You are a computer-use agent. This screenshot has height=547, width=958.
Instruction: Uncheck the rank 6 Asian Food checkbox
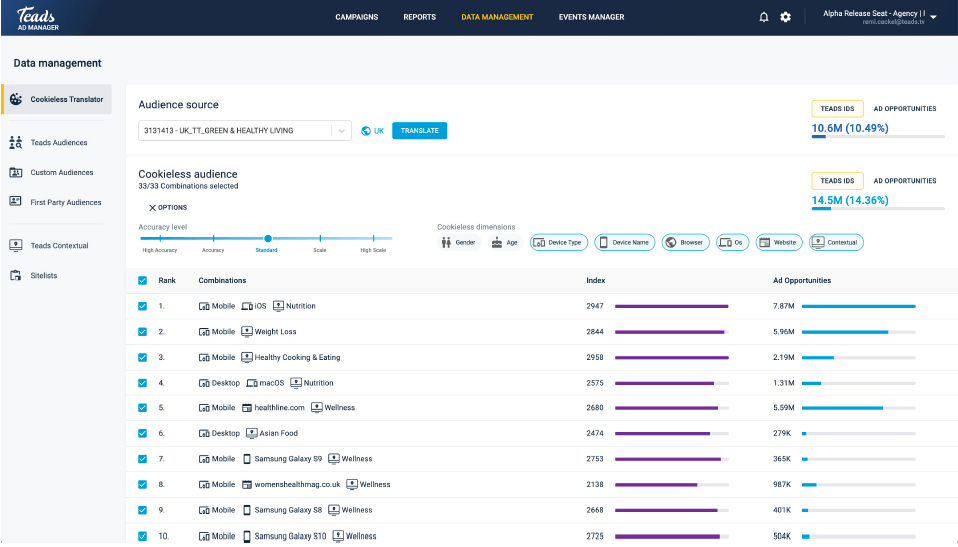[x=142, y=433]
